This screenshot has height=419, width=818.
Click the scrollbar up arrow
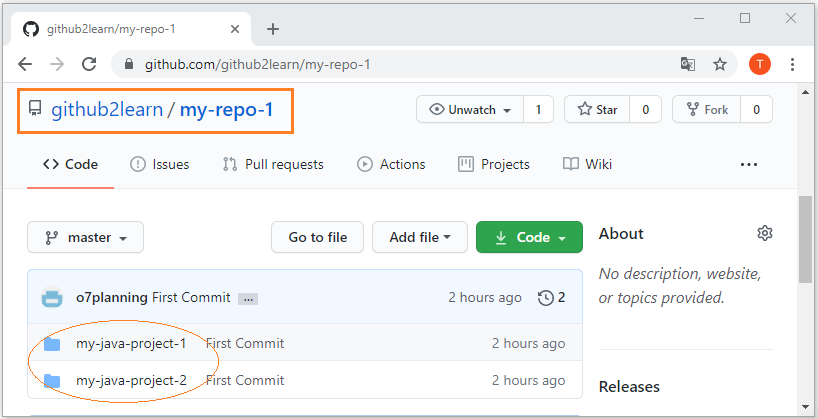(805, 92)
